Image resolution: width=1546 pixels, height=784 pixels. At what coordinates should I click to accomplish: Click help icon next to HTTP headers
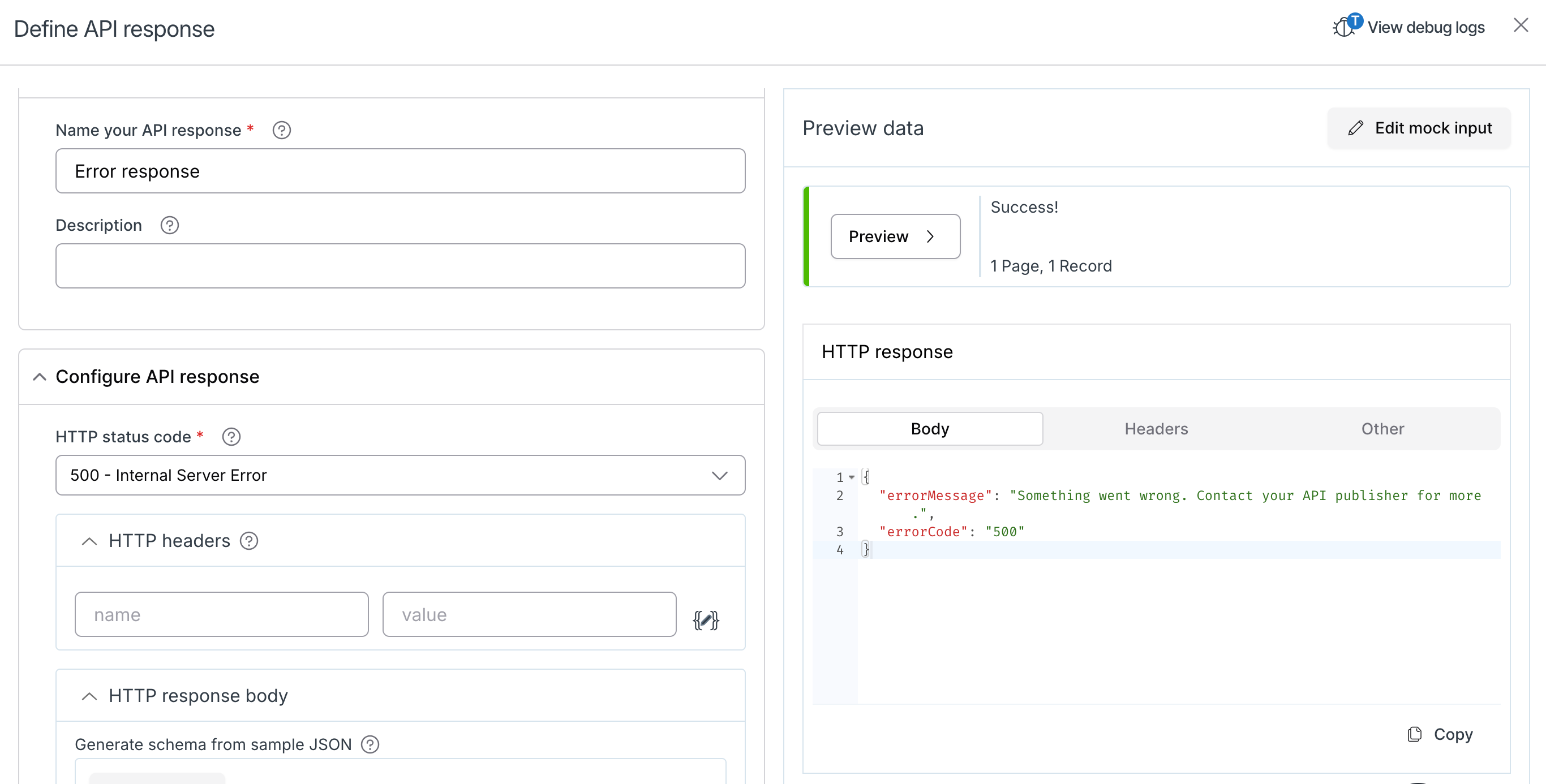coord(249,541)
